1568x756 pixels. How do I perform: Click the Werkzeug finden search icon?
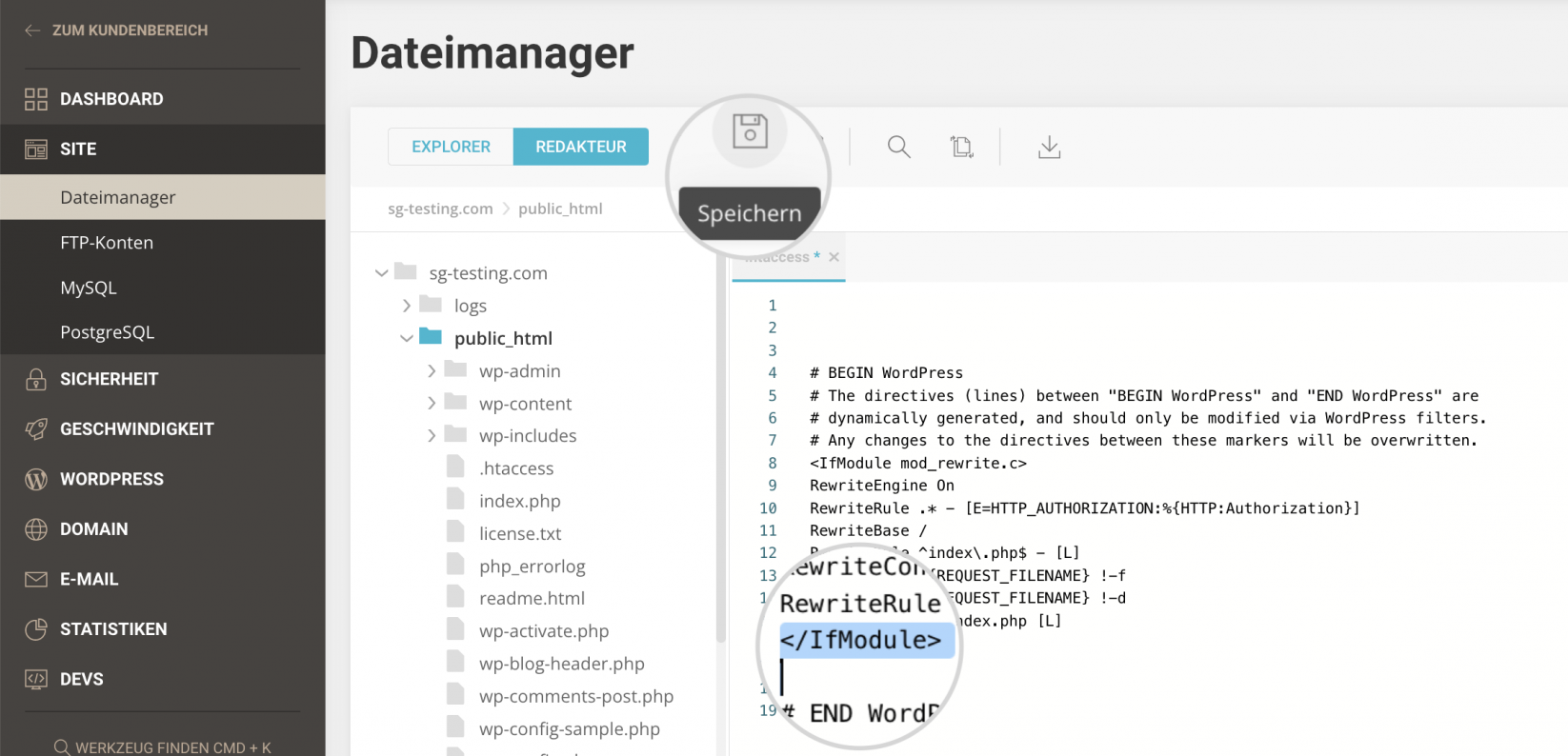click(62, 747)
